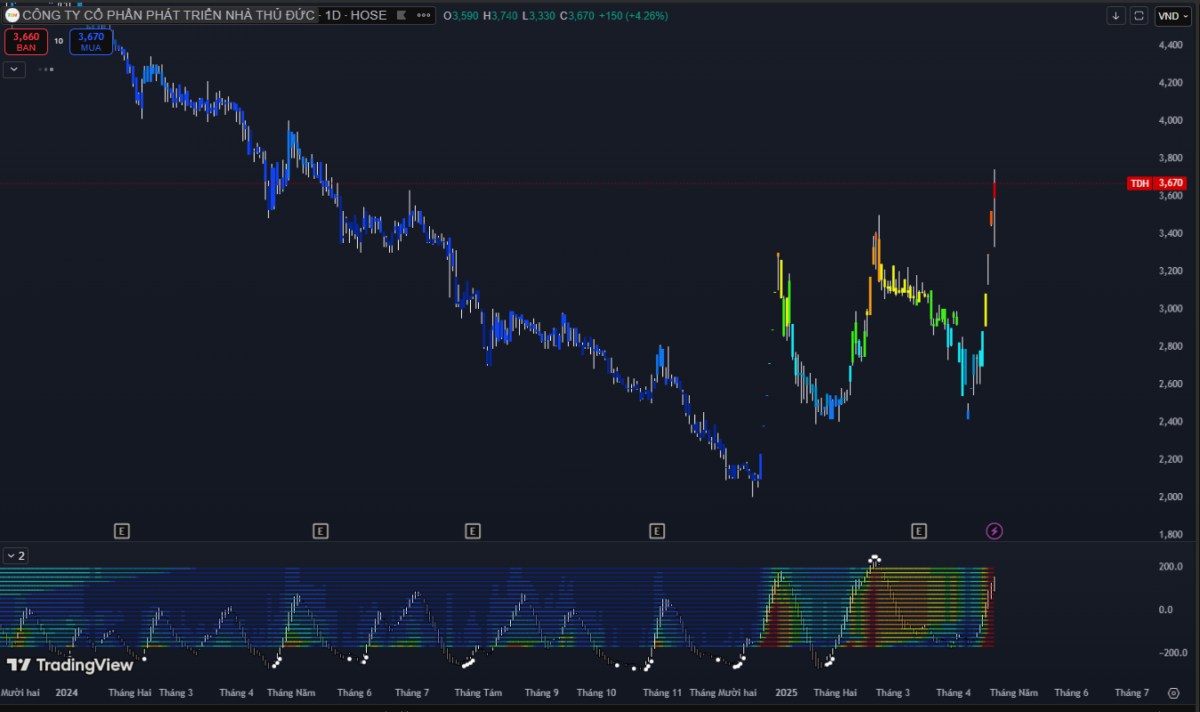This screenshot has height=712, width=1200.
Task: Click the down-arrow snapshot icon at top right
Action: (x=1117, y=16)
